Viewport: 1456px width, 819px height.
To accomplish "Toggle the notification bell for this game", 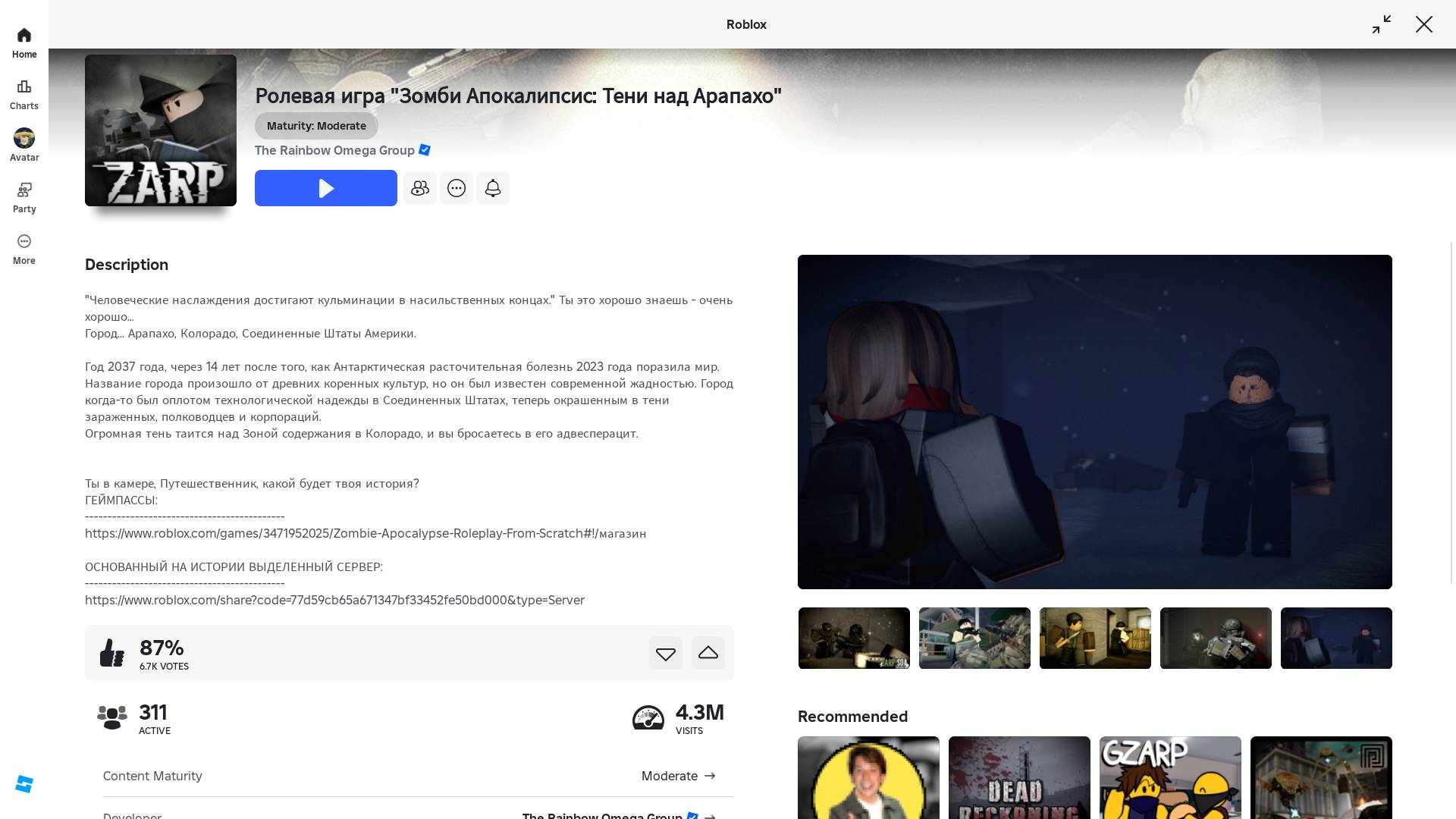I will tap(492, 188).
